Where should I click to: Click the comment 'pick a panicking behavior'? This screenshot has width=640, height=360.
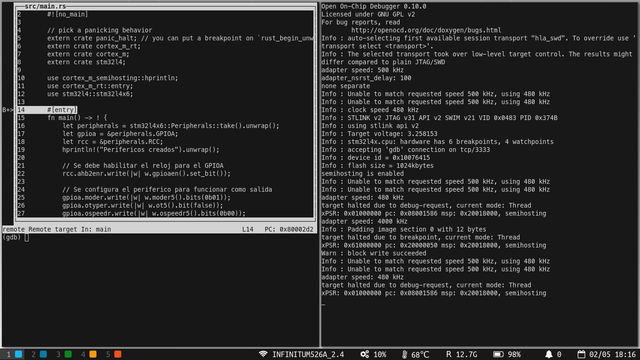100,30
